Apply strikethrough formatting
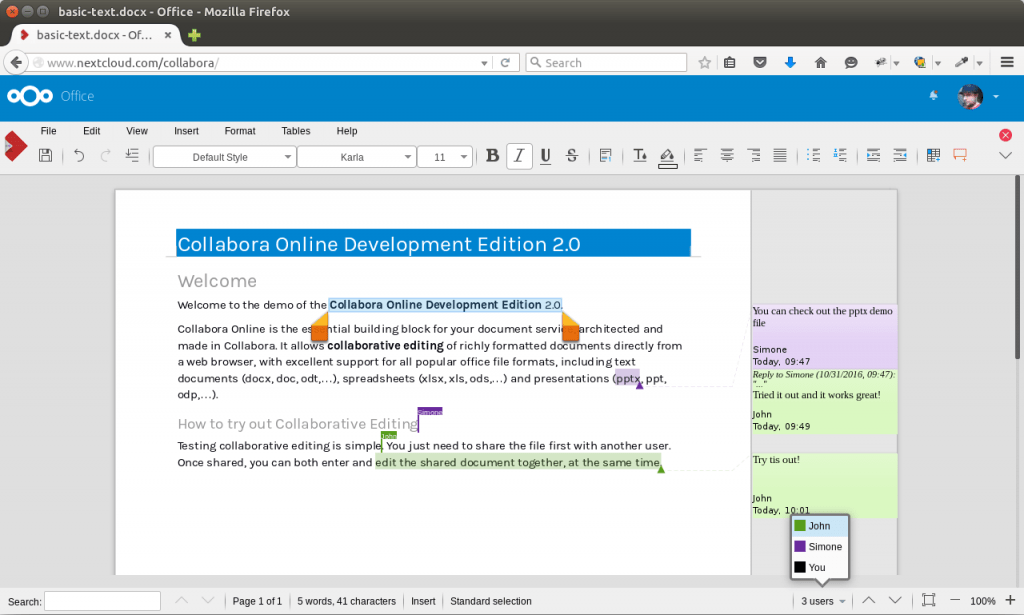This screenshot has width=1024, height=615. 571,155
